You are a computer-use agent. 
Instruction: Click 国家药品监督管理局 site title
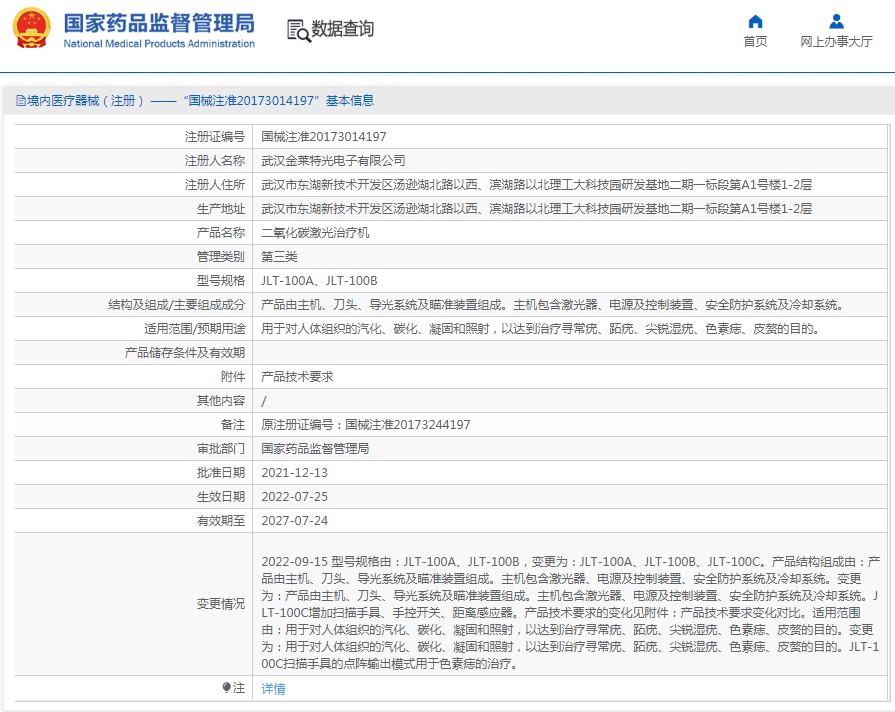click(159, 23)
